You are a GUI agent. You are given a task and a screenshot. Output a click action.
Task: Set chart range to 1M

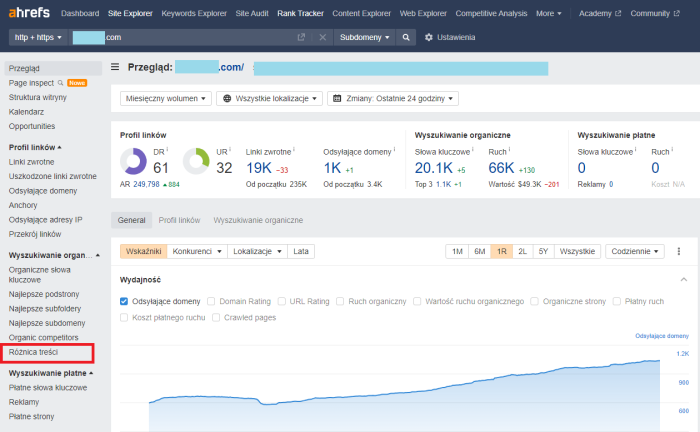457,252
